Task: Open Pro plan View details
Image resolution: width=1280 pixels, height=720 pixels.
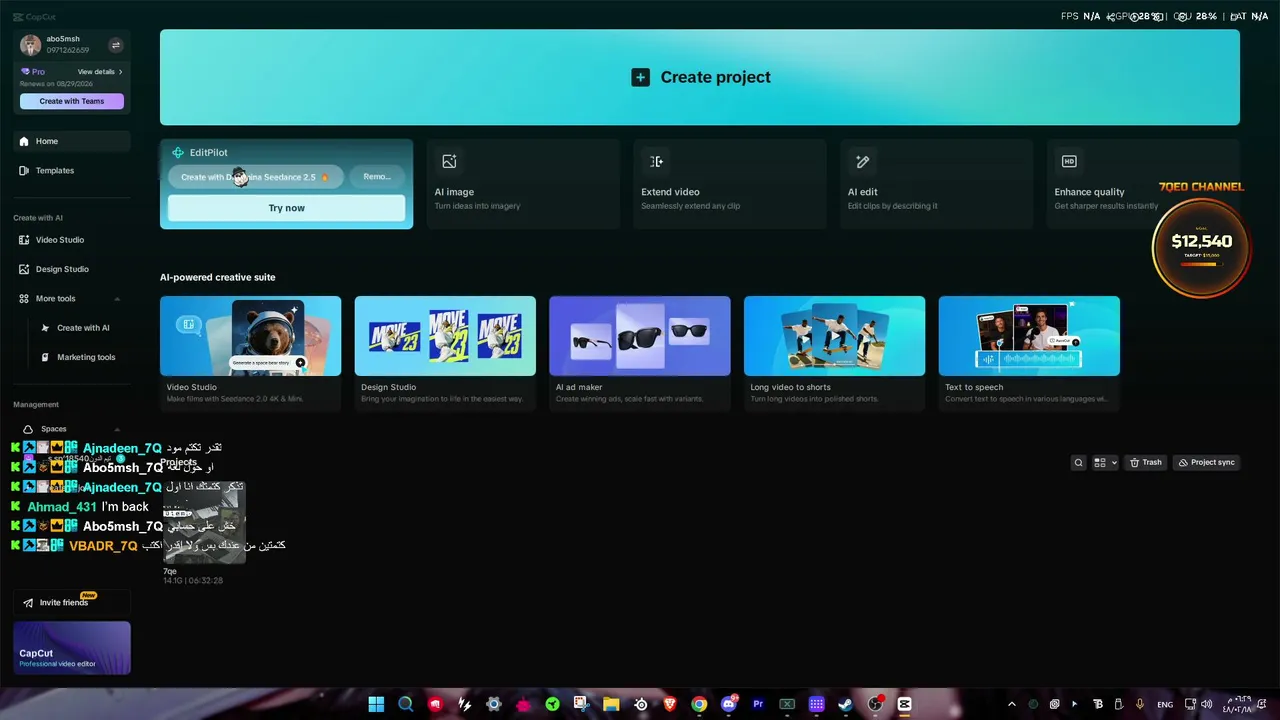Action: [100, 72]
